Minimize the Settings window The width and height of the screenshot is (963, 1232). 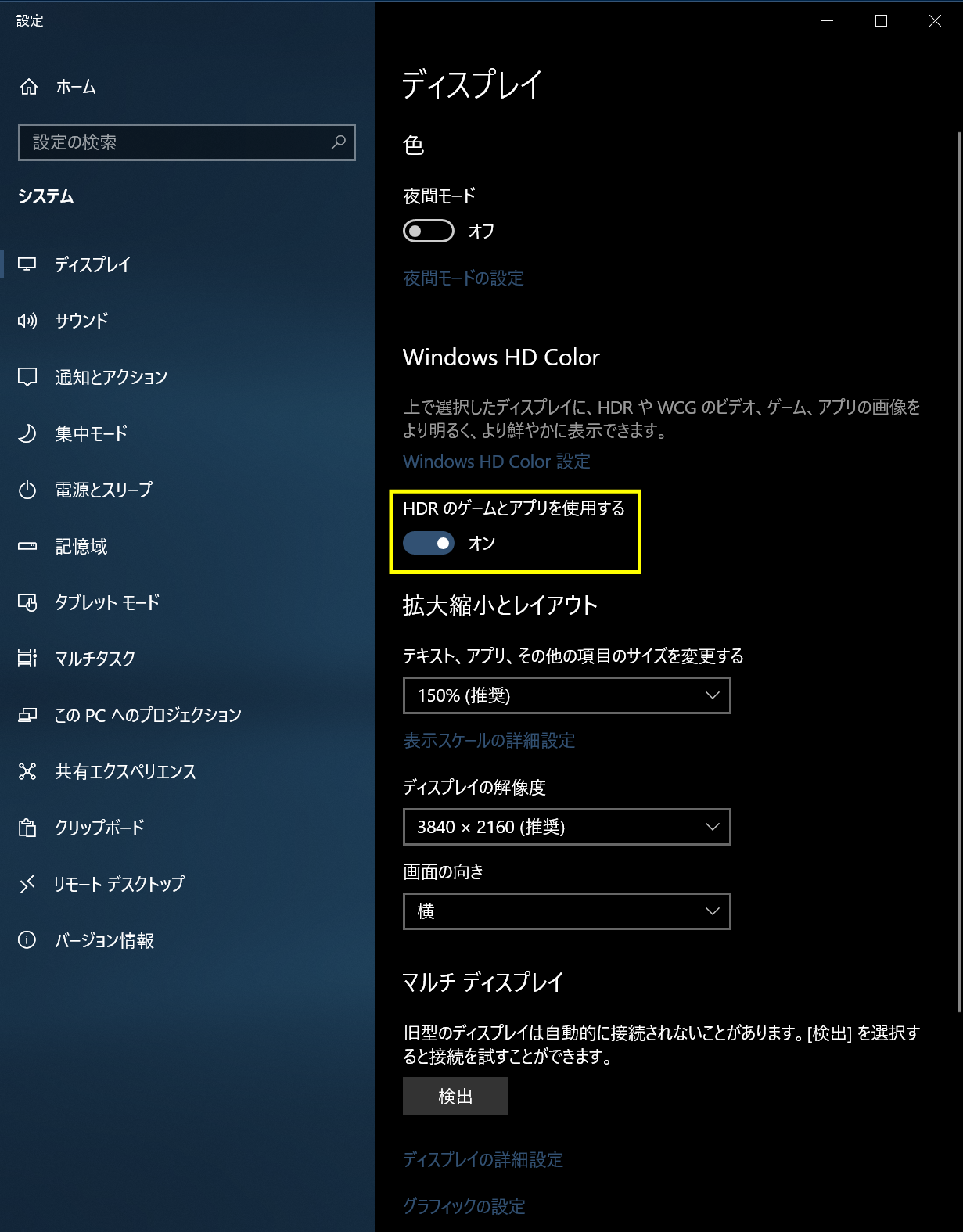[827, 21]
